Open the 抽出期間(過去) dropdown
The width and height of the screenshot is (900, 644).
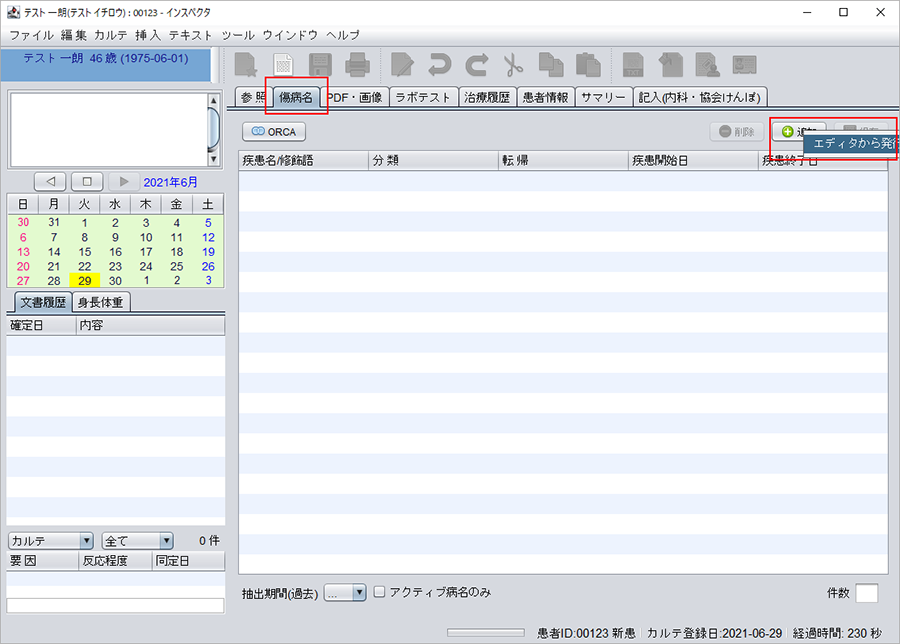pos(346,593)
